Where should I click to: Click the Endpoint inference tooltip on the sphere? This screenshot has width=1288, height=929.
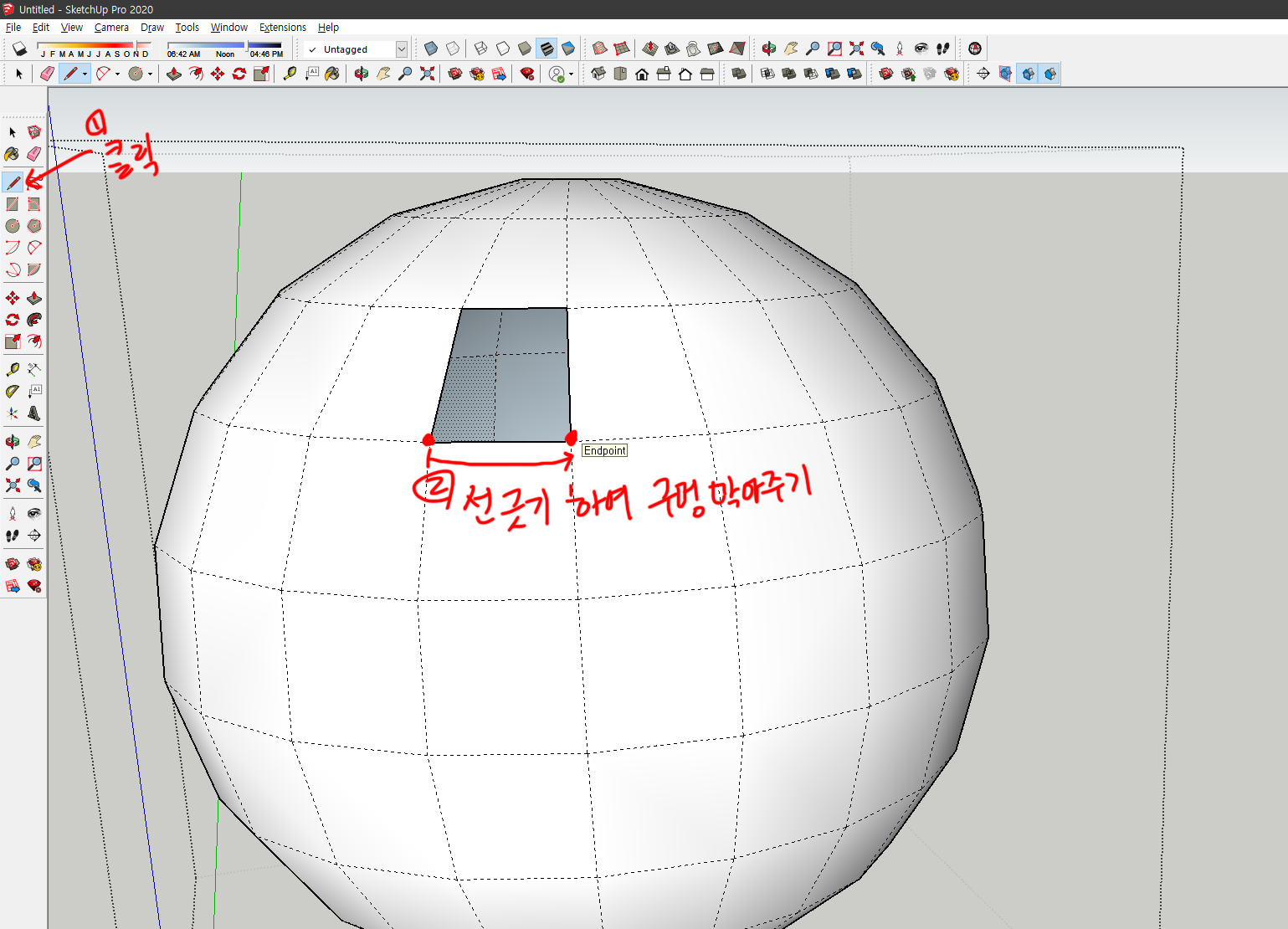click(x=604, y=450)
